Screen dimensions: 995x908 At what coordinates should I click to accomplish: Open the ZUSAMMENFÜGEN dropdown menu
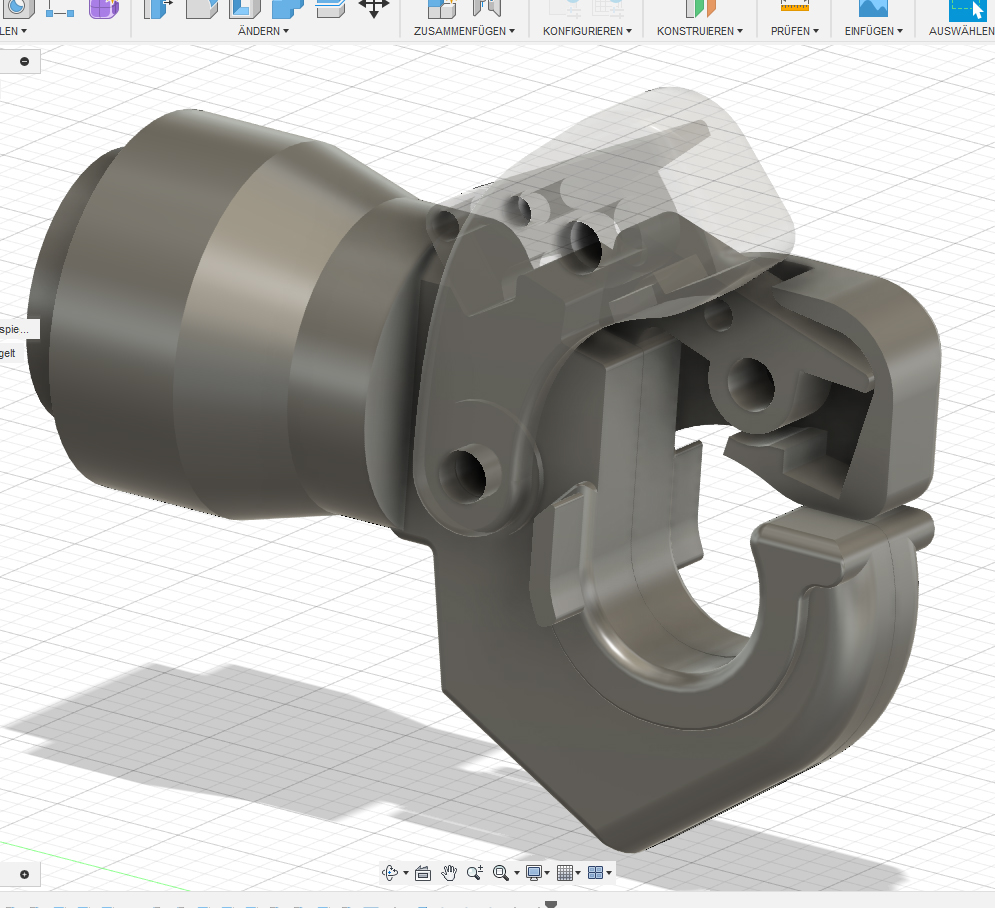[465, 31]
